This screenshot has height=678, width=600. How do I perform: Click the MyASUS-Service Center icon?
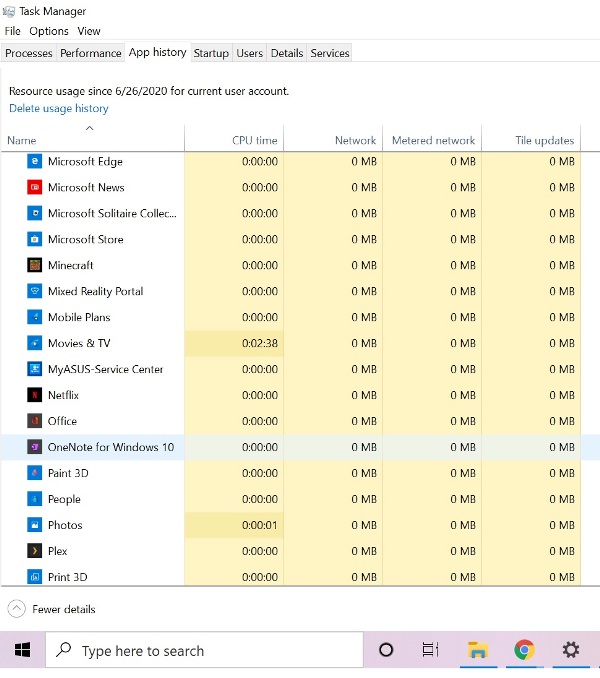(35, 369)
